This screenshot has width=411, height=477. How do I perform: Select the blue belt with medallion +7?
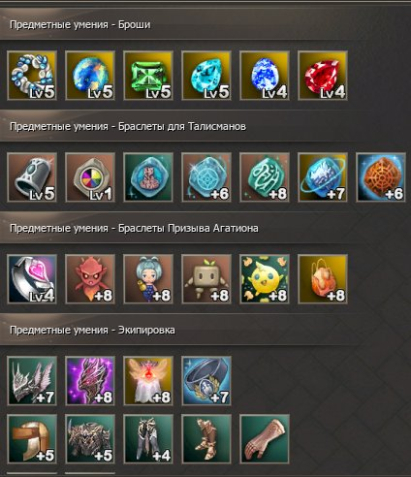click(x=206, y=381)
